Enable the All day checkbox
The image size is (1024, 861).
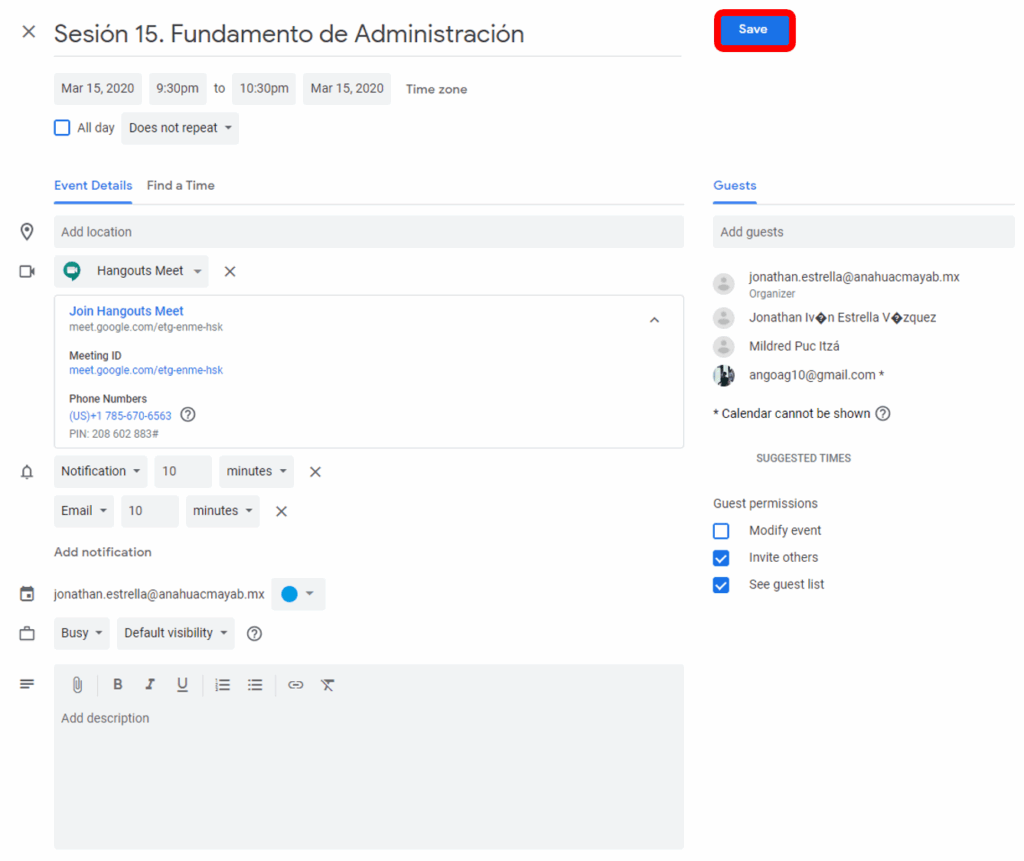coord(62,128)
